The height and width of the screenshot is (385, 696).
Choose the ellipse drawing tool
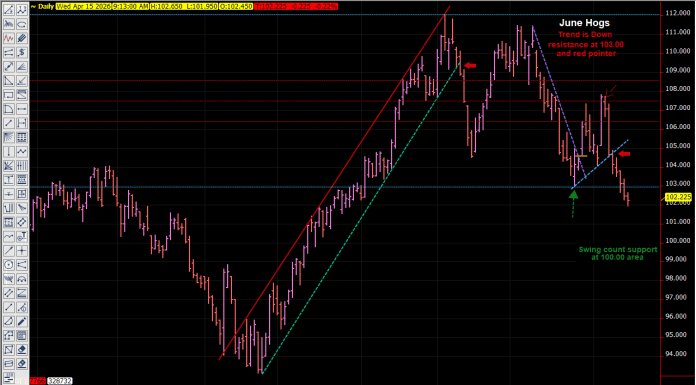click(22, 24)
